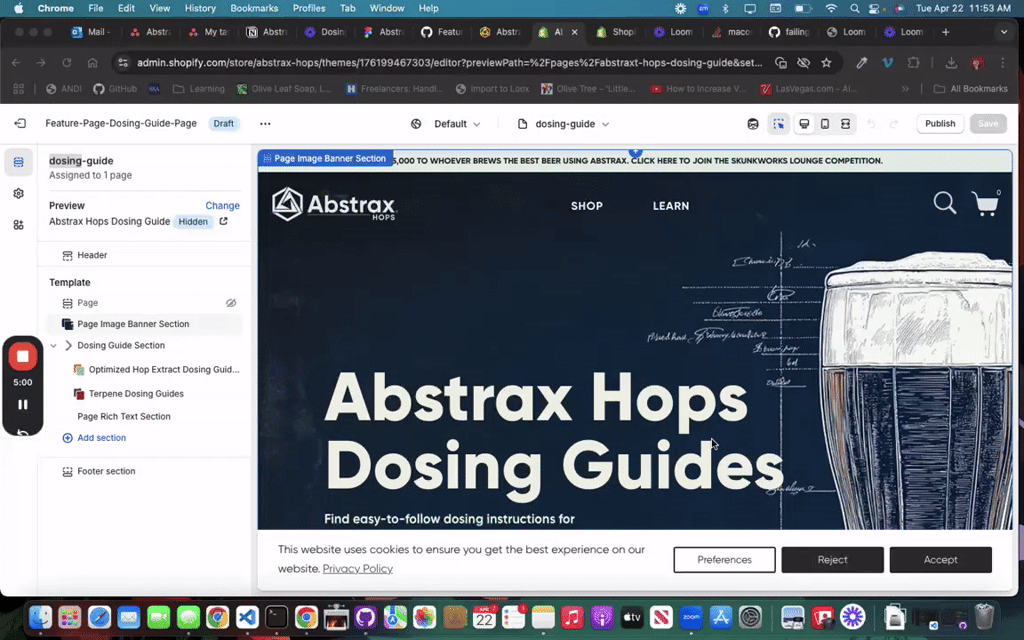This screenshot has width=1024, height=640.
Task: Open Theme settings gear in sidebar
Action: (x=18, y=193)
